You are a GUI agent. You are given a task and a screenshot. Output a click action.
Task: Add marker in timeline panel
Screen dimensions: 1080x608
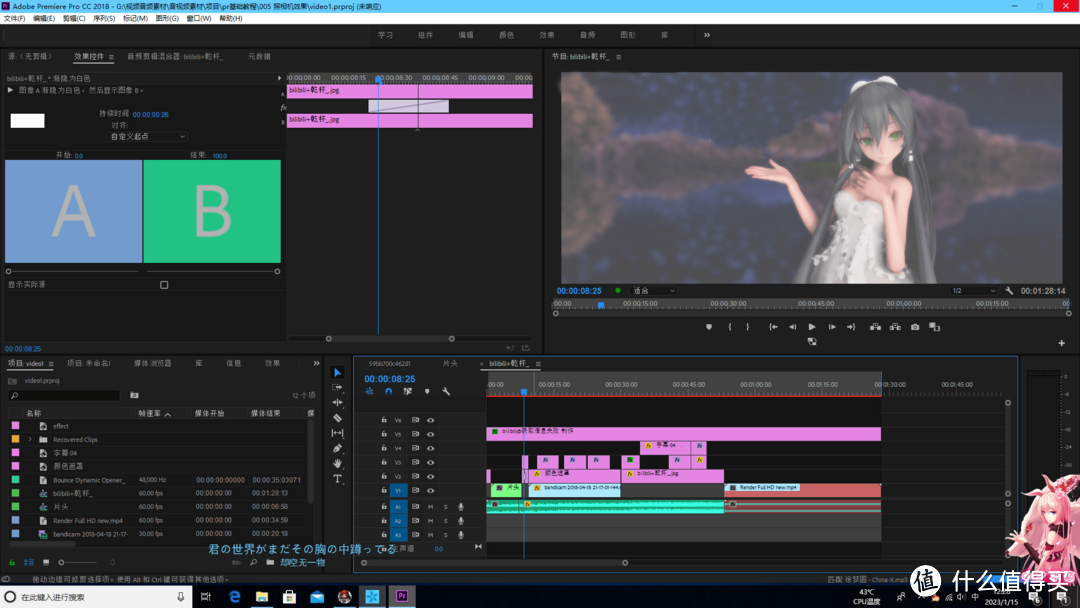click(x=427, y=391)
